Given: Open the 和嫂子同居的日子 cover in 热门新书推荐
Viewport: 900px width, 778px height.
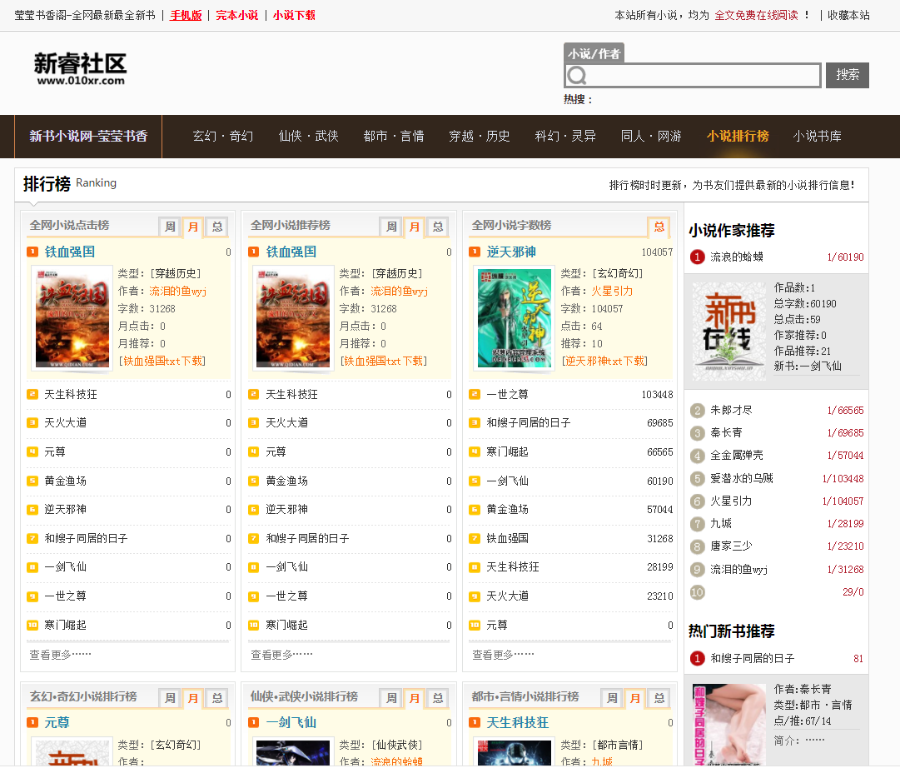Looking at the screenshot, I should tap(728, 725).
